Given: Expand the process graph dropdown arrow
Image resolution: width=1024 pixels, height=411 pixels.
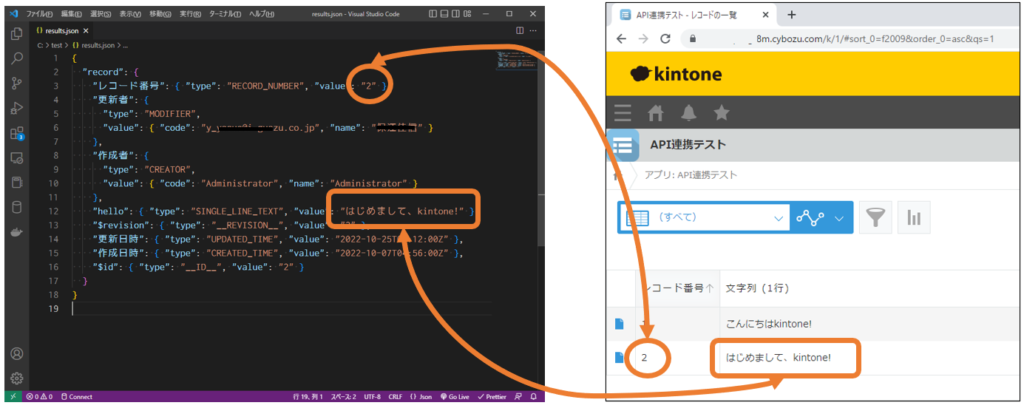Looking at the screenshot, I should coord(839,218).
